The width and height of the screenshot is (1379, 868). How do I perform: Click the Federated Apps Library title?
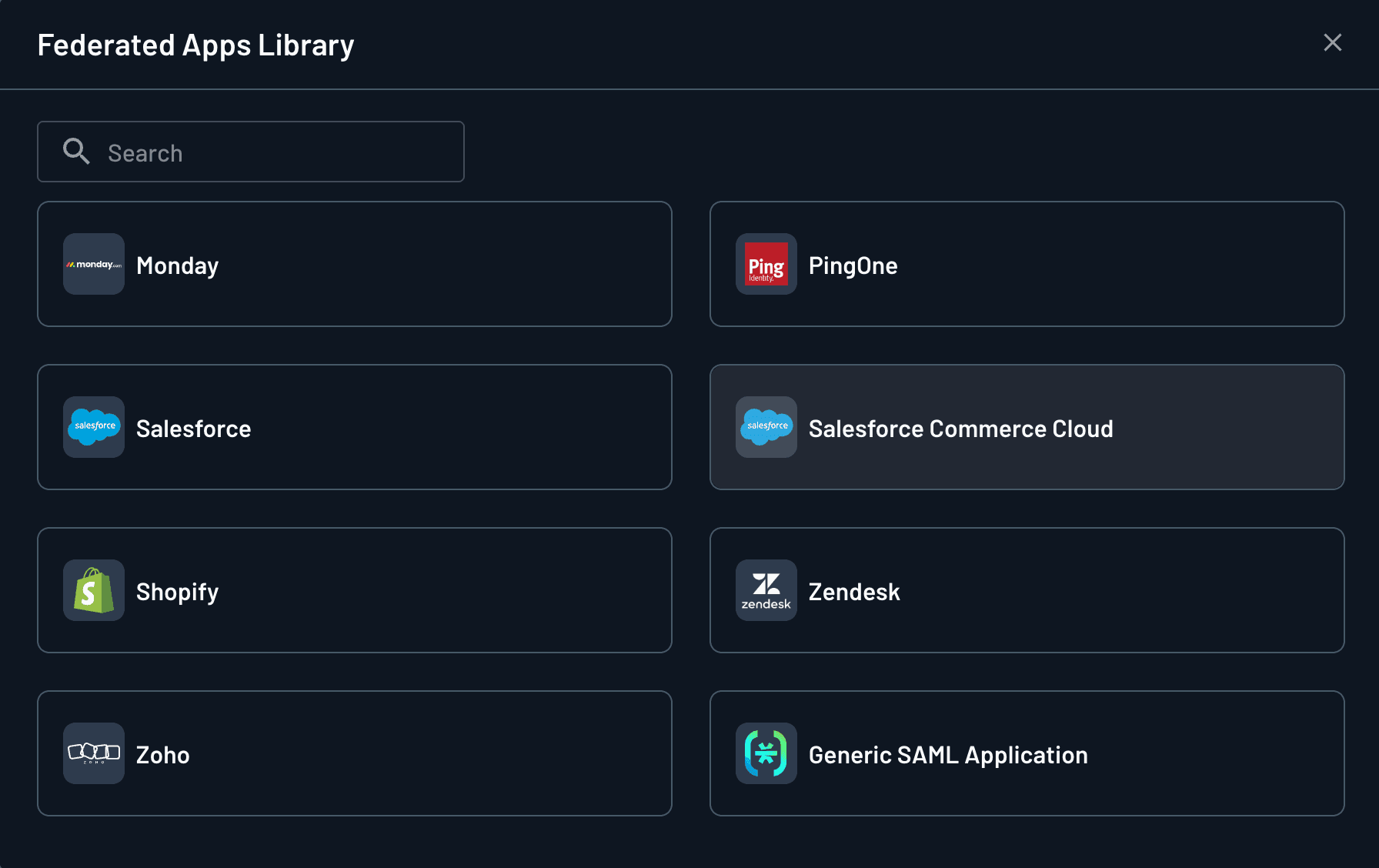[x=195, y=45]
